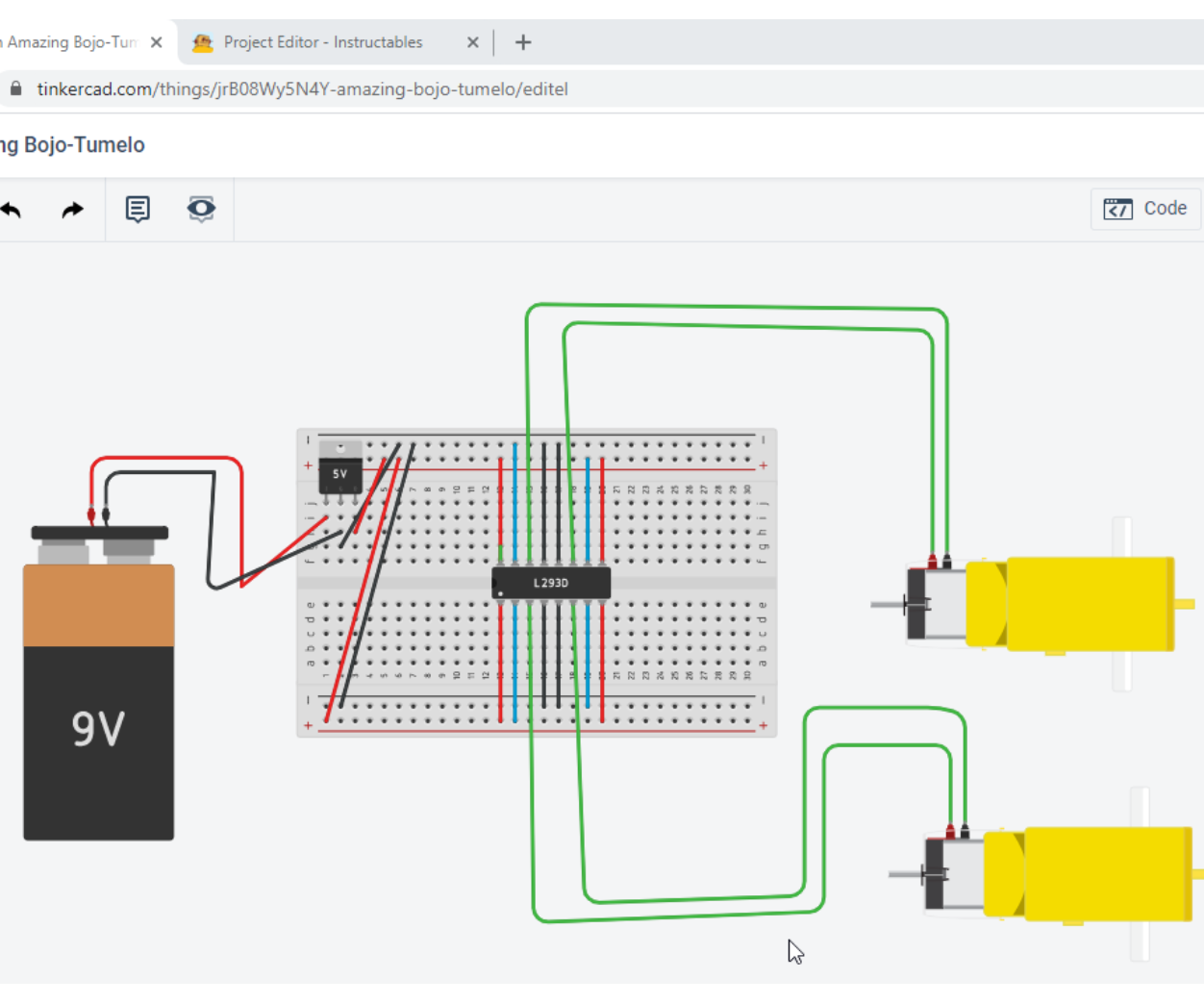This screenshot has height=1004, width=1204.
Task: Click the code window icon inside the Code button
Action: (x=1118, y=209)
